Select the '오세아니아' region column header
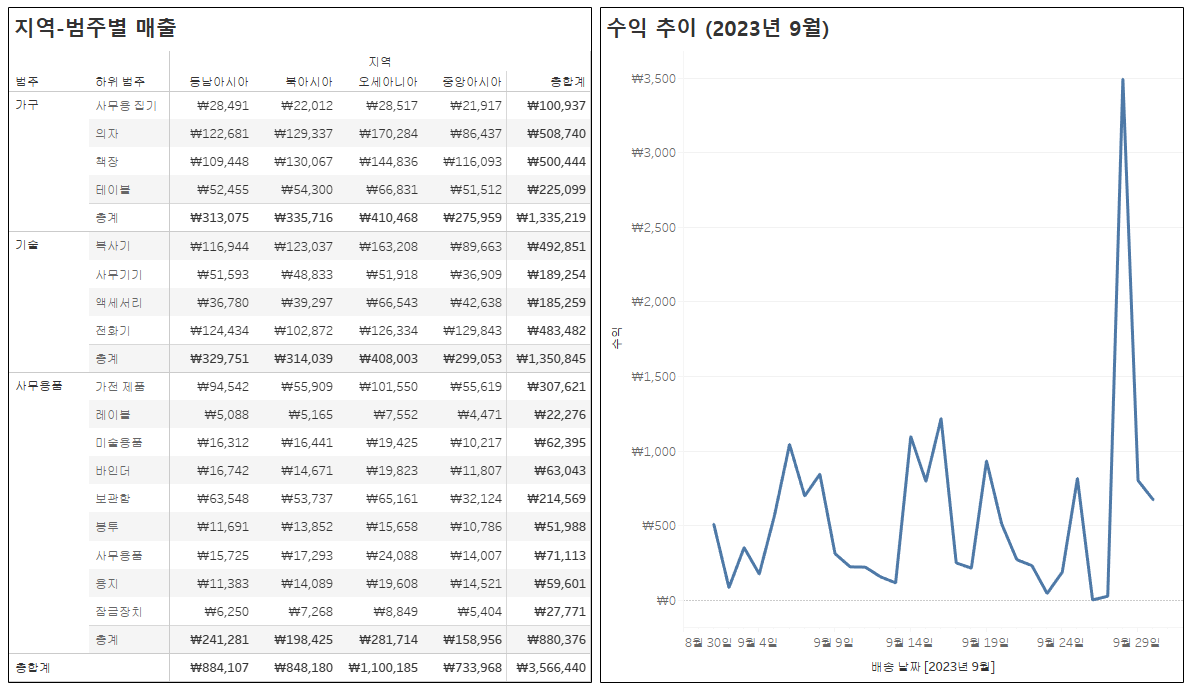Screen dimensions: 1191x689 [388, 81]
